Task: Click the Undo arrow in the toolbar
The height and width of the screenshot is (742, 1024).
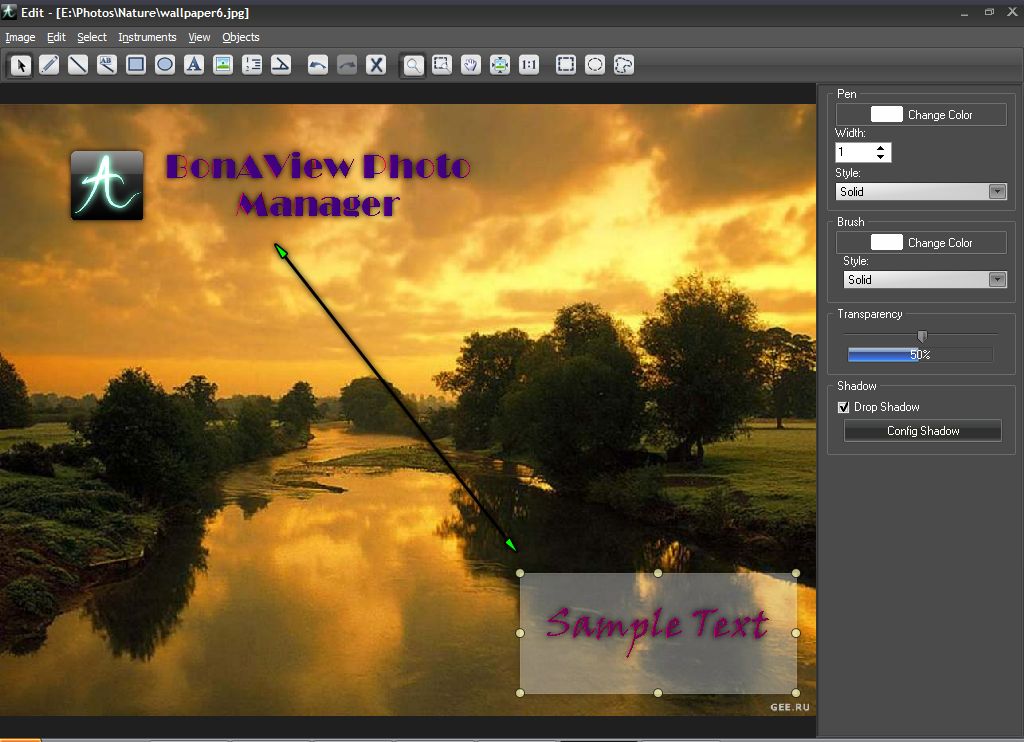Action: point(318,65)
